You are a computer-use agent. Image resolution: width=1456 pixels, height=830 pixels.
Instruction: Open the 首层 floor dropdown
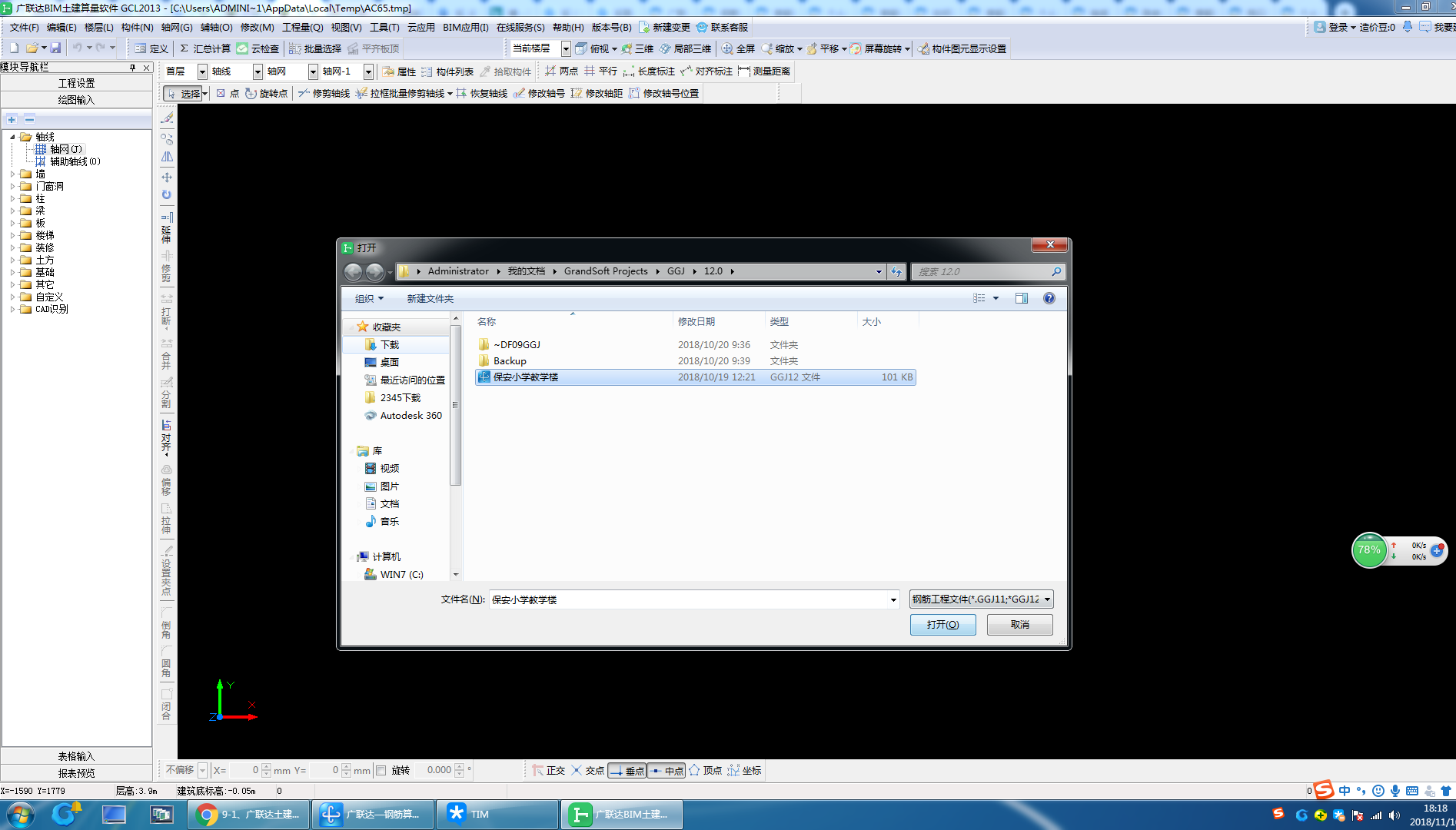pyautogui.click(x=203, y=71)
